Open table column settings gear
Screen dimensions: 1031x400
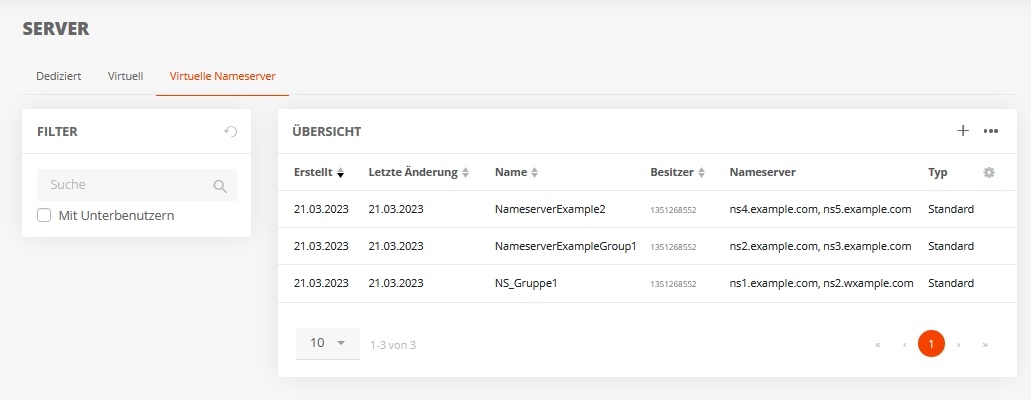(x=989, y=172)
